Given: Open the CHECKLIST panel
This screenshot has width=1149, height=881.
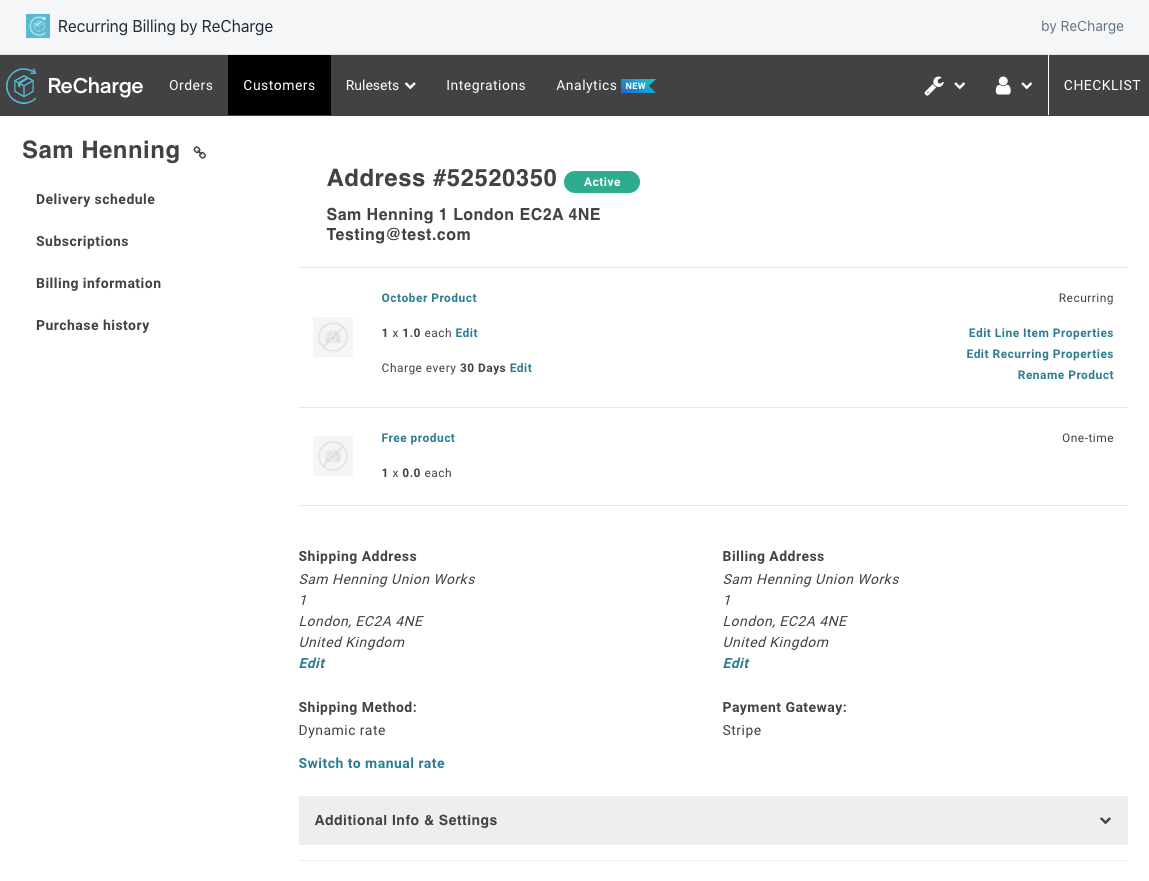Looking at the screenshot, I should pyautogui.click(x=1101, y=86).
